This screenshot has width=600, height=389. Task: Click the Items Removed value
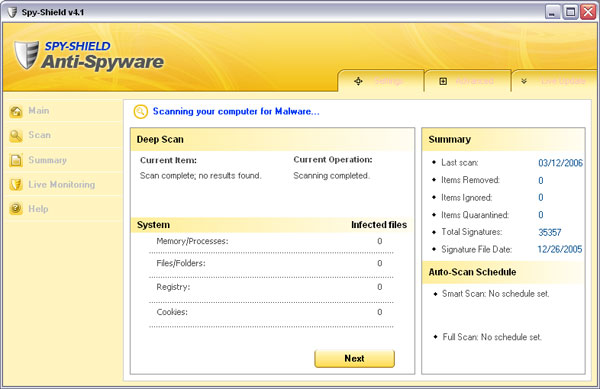coord(541,180)
